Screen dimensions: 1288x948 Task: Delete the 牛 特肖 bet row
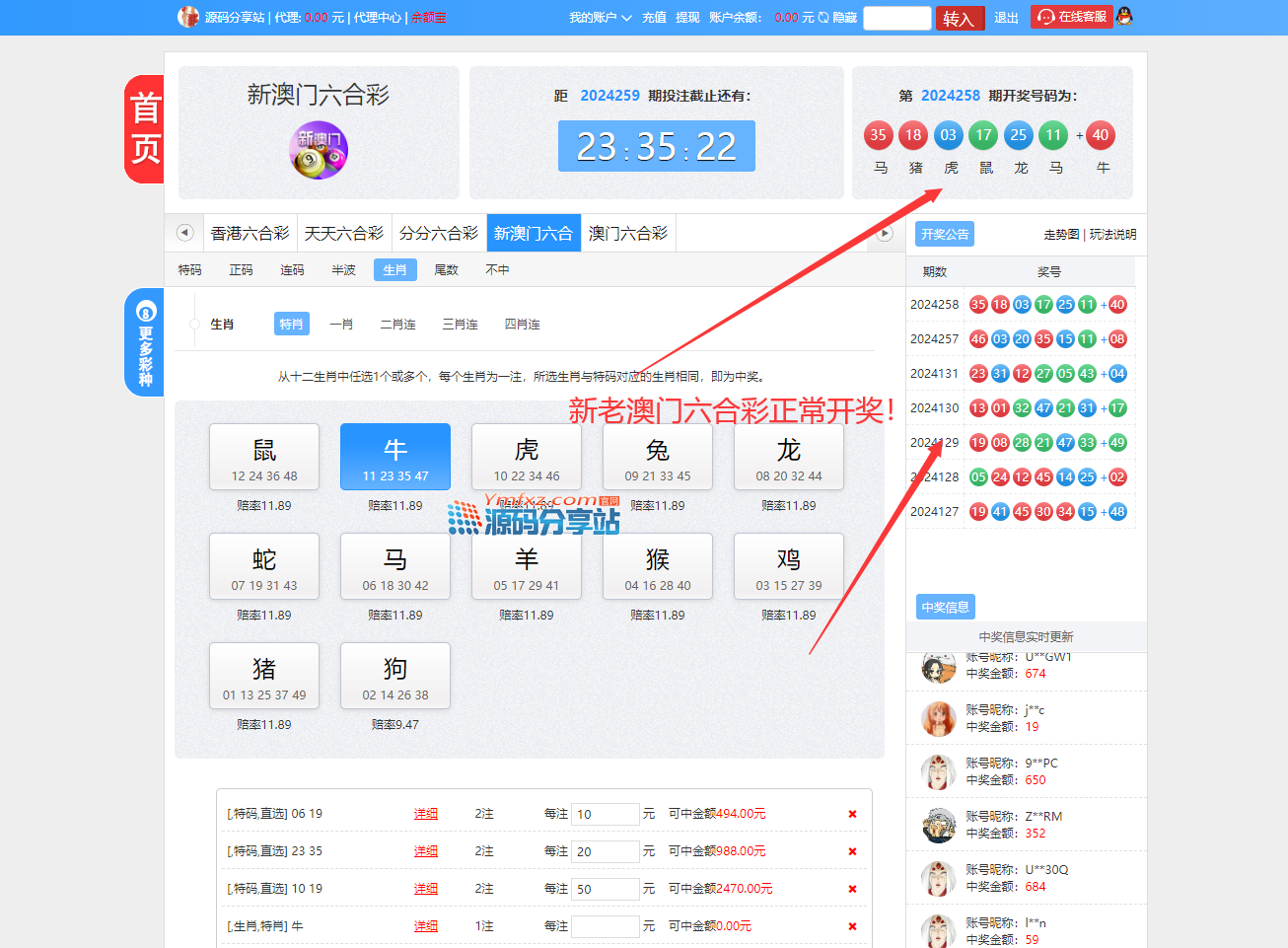click(852, 926)
